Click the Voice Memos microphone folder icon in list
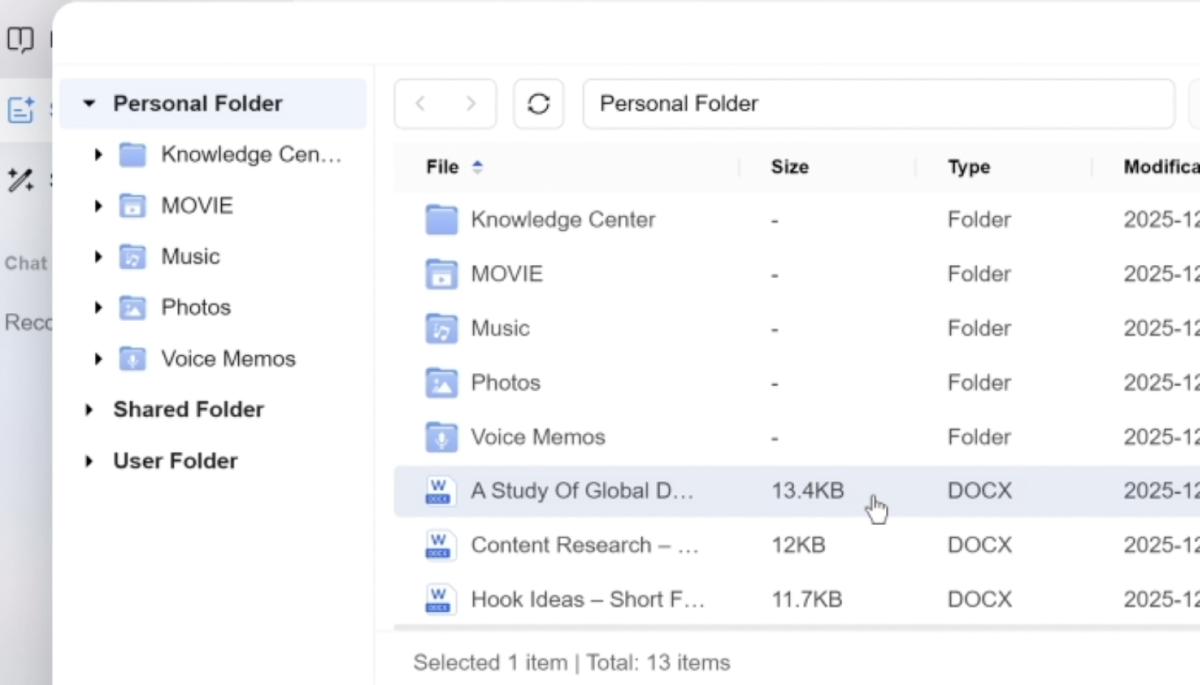This screenshot has height=685, width=1200. click(441, 437)
